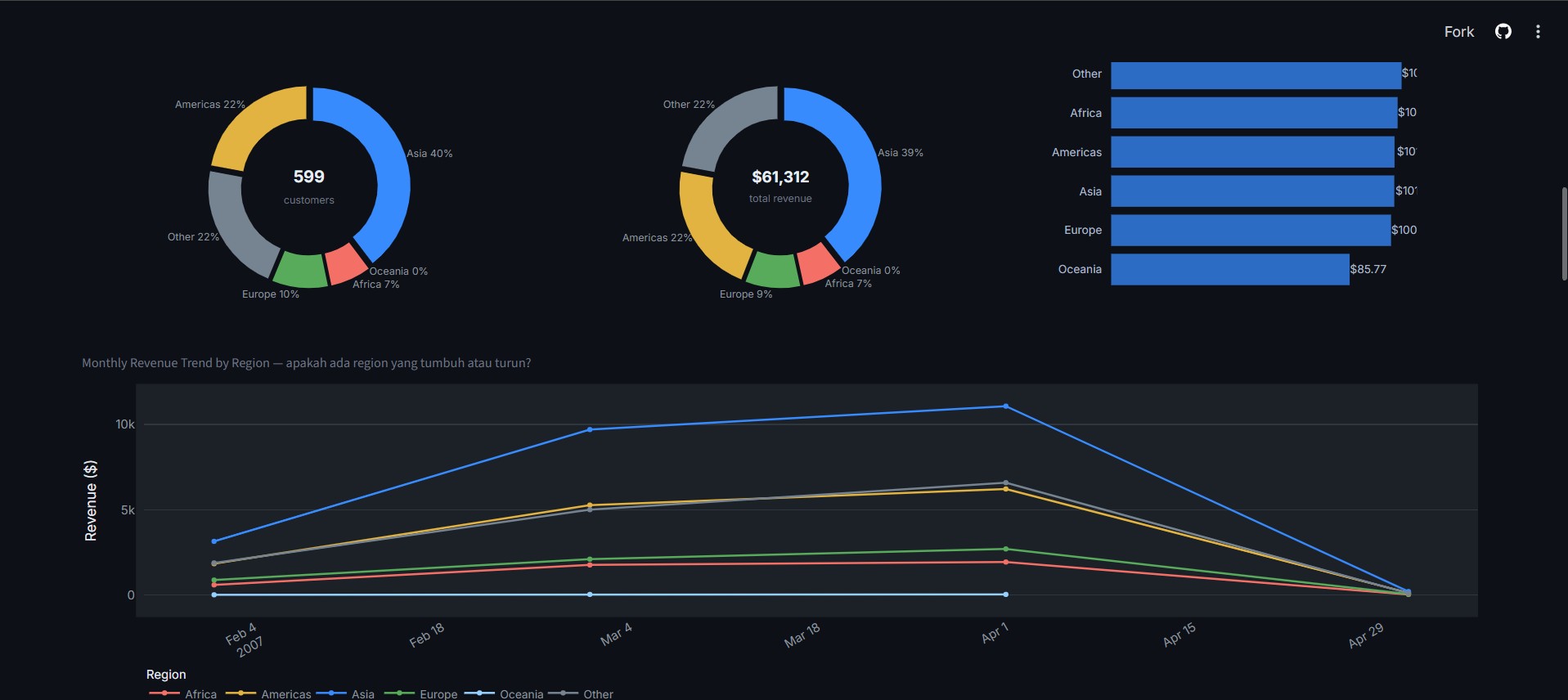This screenshot has height=700, width=1568.
Task: Click "Africa 7%" label on customers donut
Action: (376, 285)
